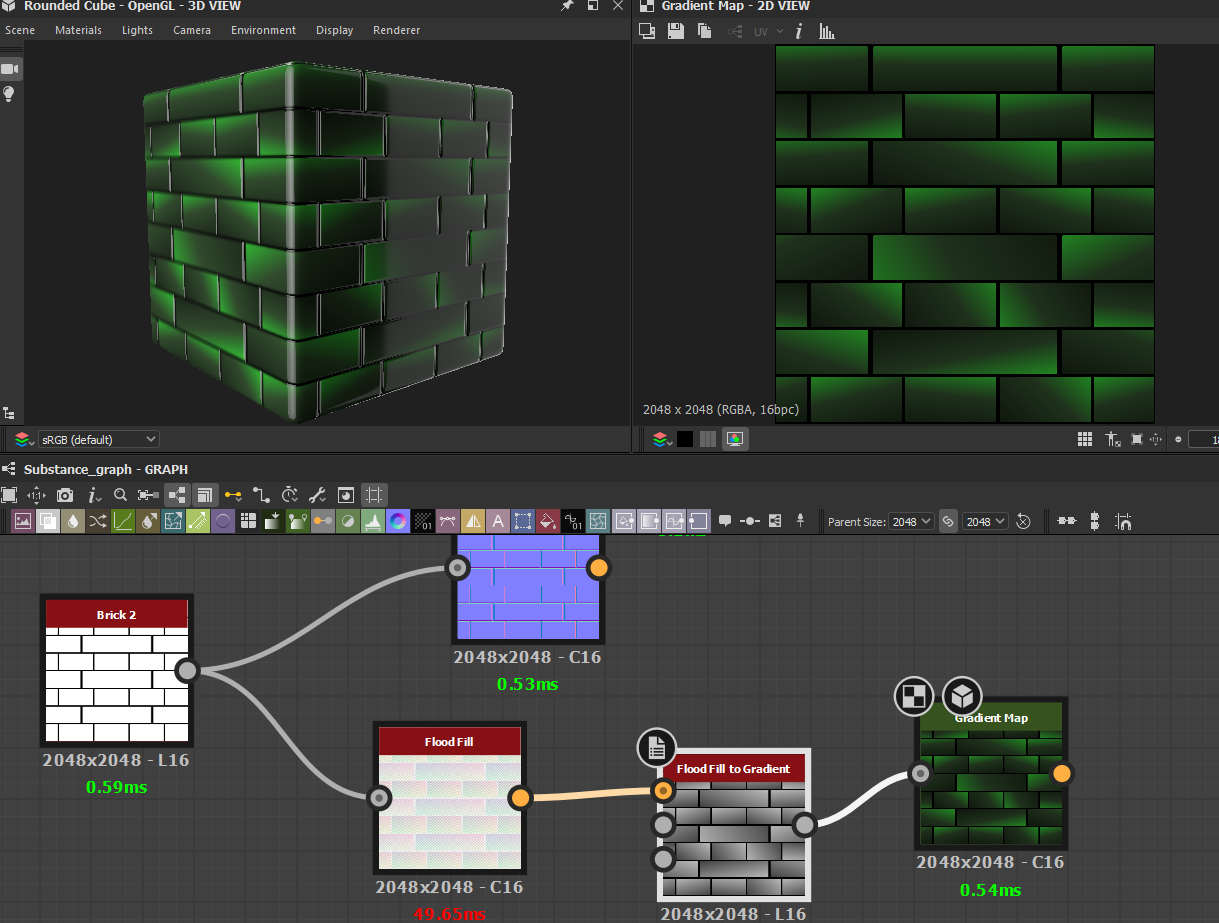Expand the graph info 'i' dropdown
Screen dimensions: 1219x923
(94, 495)
